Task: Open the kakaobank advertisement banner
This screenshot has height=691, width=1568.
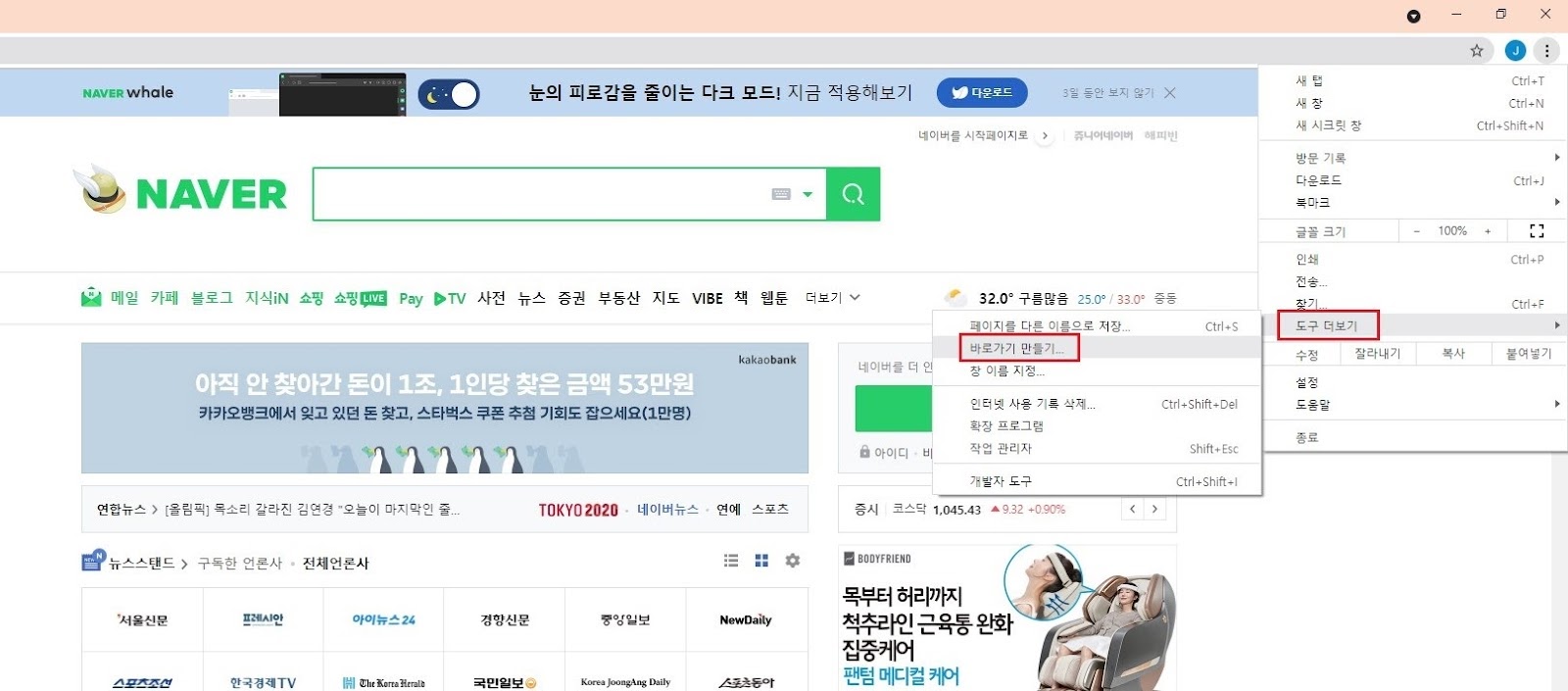Action: (x=445, y=408)
